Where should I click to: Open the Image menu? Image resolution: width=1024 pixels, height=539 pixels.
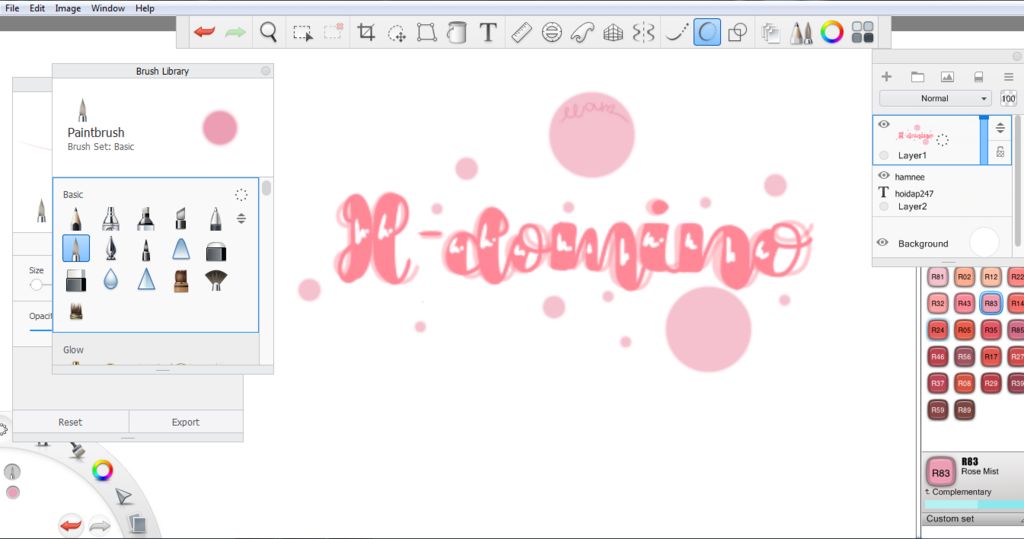coord(68,8)
